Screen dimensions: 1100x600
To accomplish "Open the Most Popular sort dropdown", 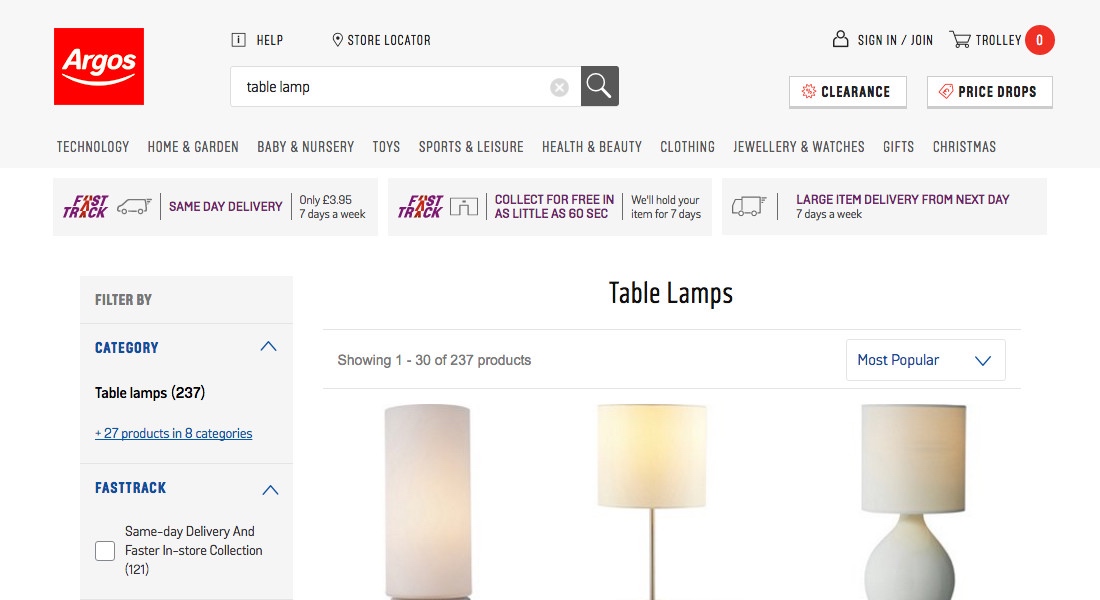I will (925, 360).
